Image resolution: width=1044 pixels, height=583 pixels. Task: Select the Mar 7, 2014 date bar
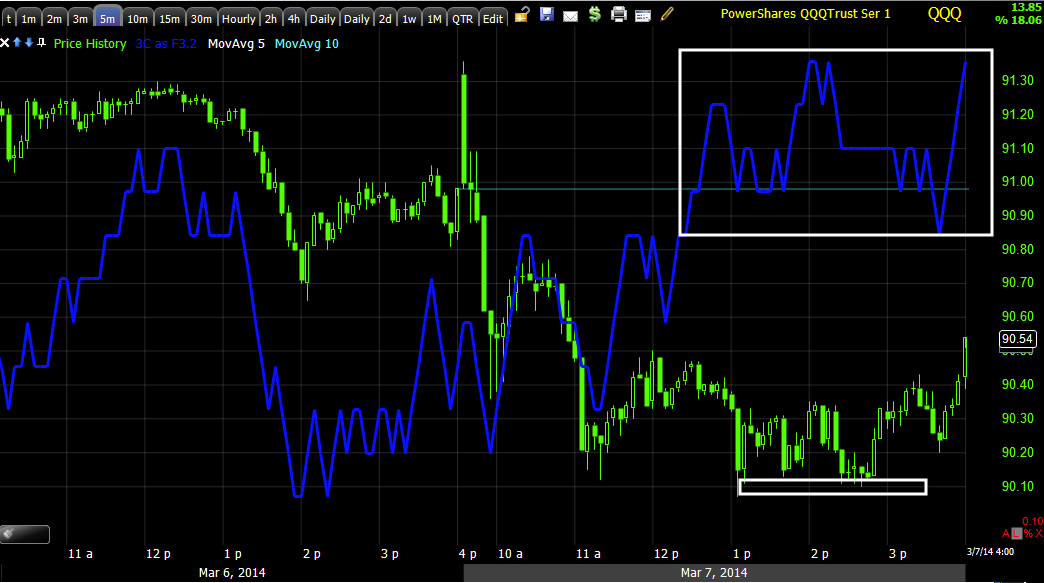tap(714, 572)
